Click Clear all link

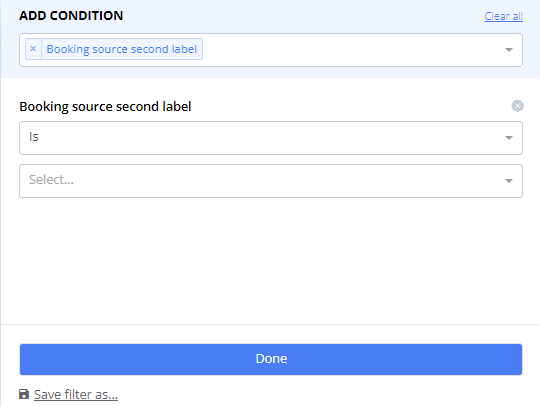pyautogui.click(x=503, y=16)
